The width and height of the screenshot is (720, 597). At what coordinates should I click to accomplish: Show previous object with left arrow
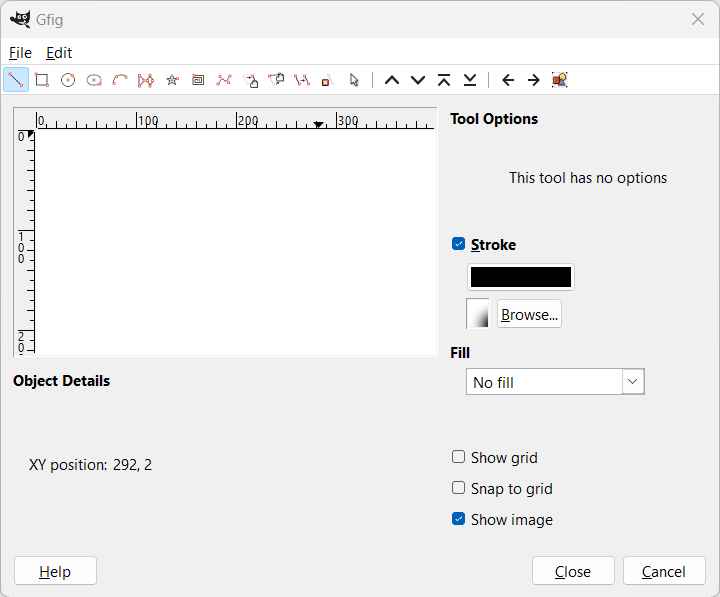(x=508, y=80)
